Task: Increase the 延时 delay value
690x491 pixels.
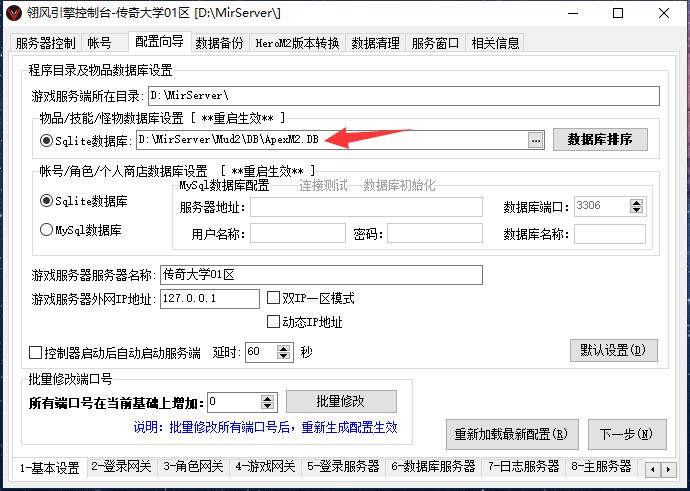Action: (x=284, y=348)
